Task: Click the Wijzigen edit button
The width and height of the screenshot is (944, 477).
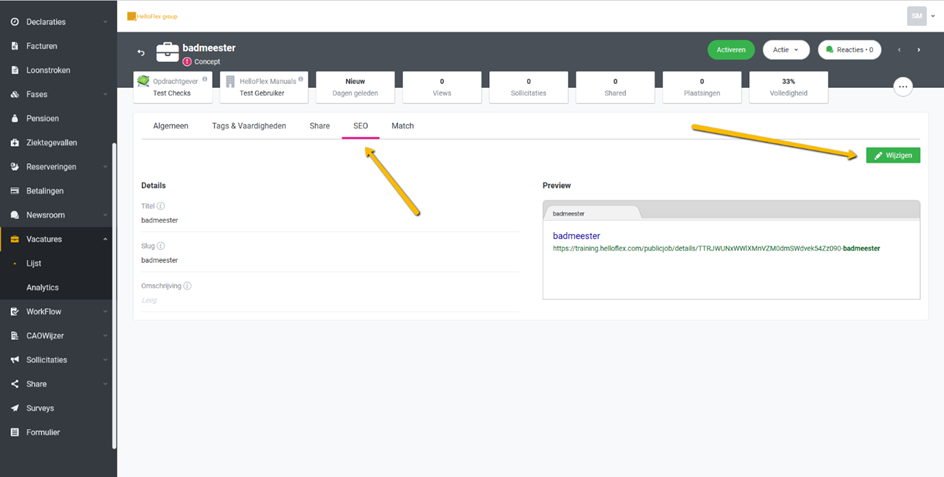Action: (893, 156)
